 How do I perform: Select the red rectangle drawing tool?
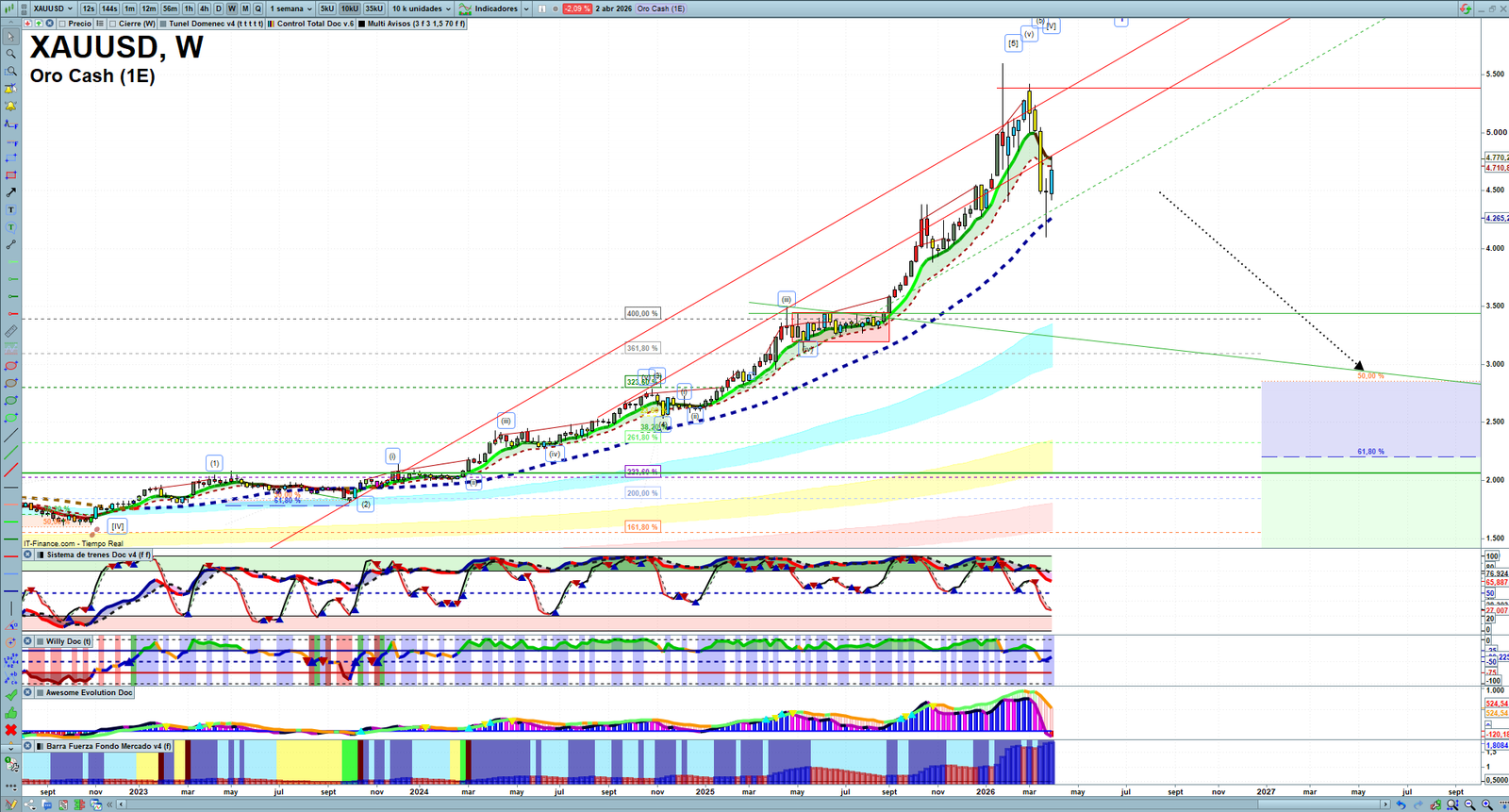(x=11, y=174)
